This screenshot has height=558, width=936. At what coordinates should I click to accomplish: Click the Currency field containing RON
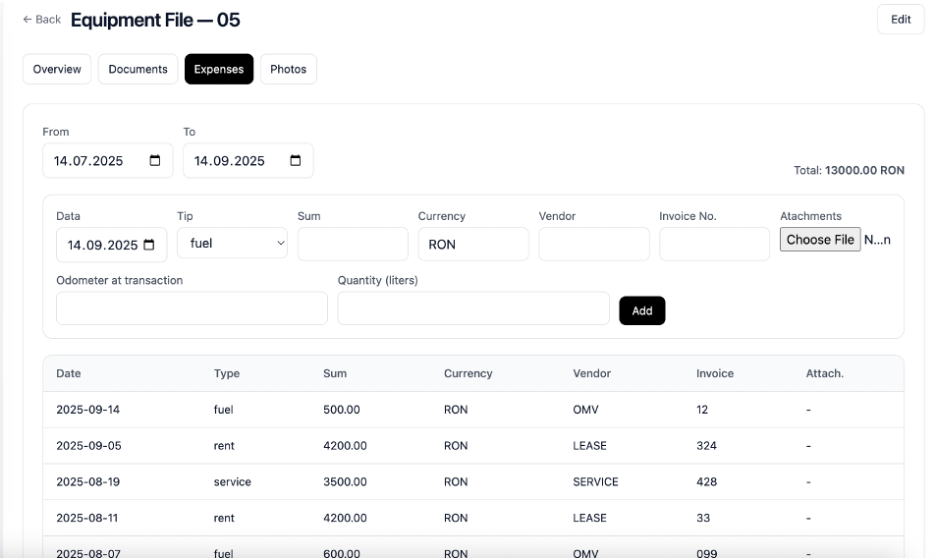click(x=473, y=244)
